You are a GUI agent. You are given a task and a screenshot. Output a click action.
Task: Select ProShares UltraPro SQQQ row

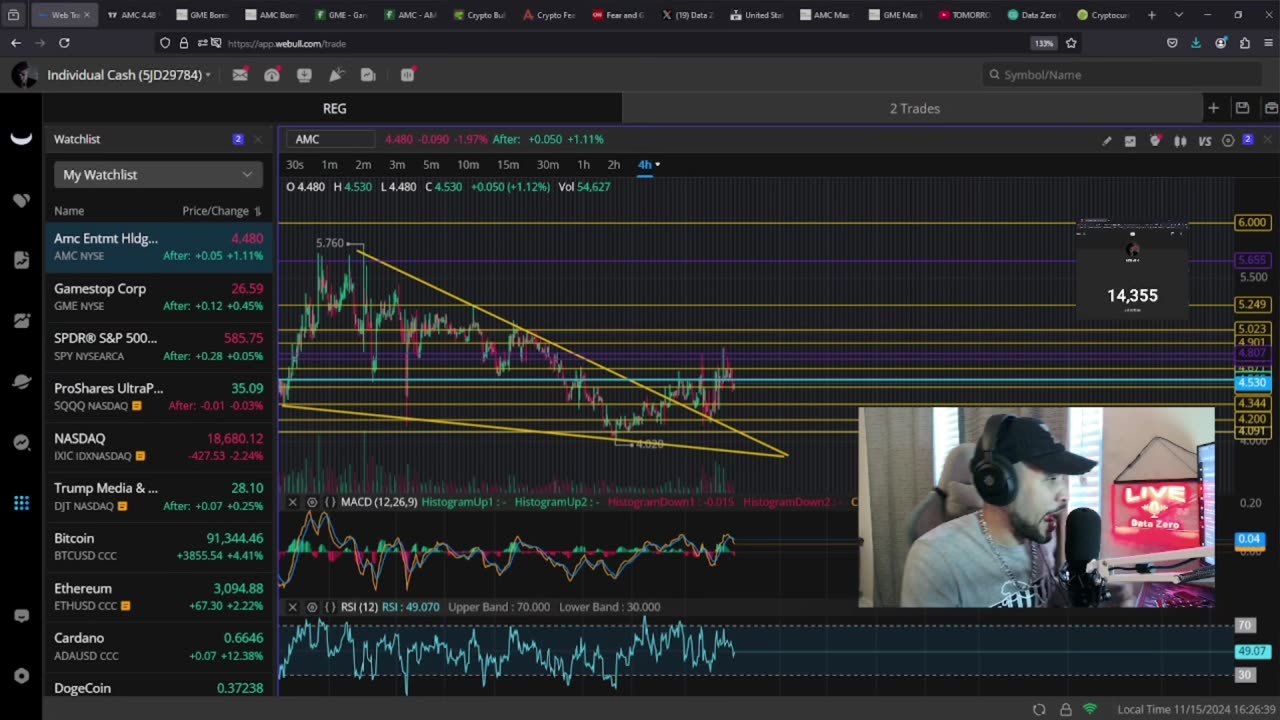(x=158, y=397)
